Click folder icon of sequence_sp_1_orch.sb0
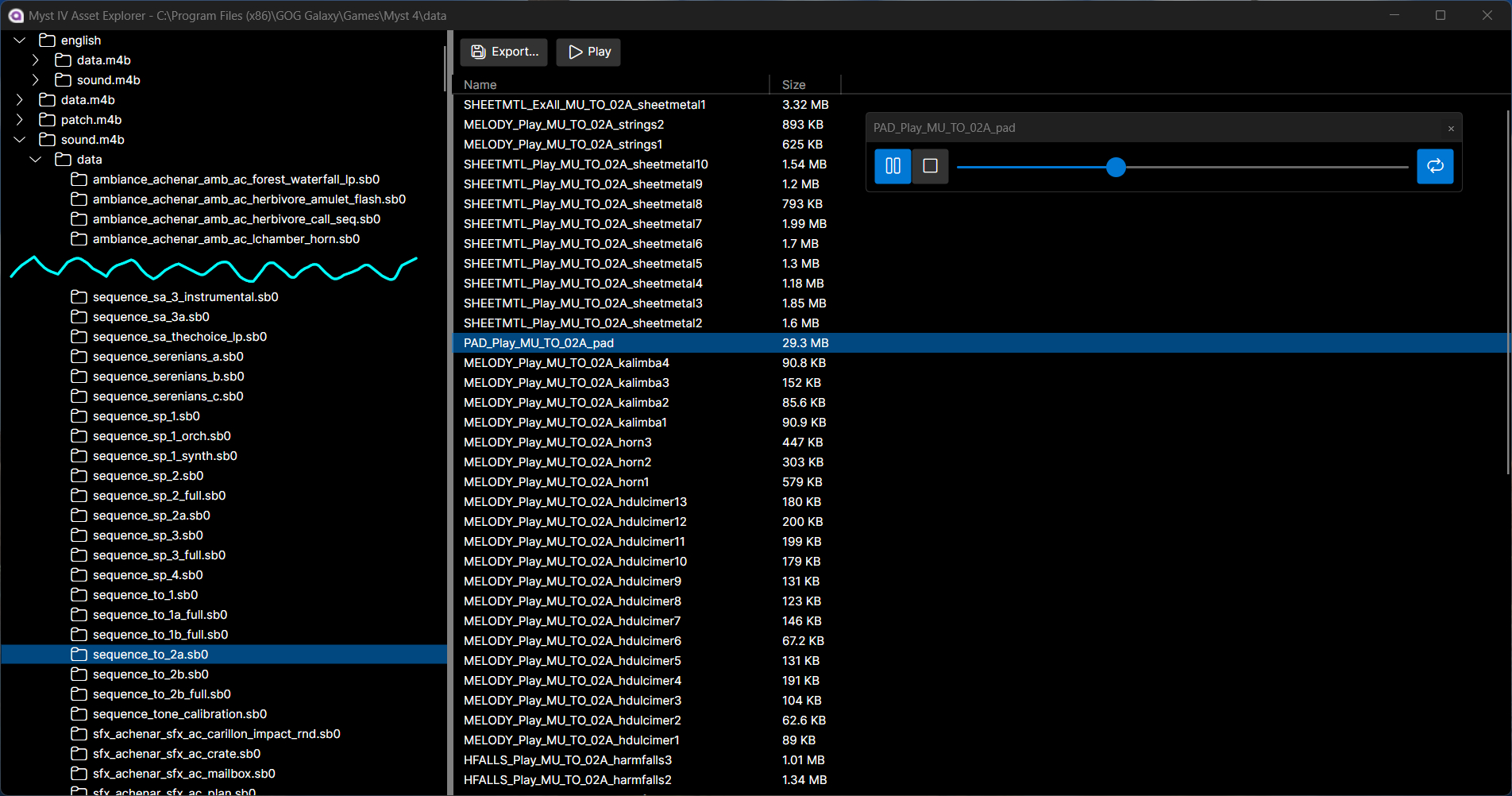Viewport: 1512px width, 796px height. 79,435
